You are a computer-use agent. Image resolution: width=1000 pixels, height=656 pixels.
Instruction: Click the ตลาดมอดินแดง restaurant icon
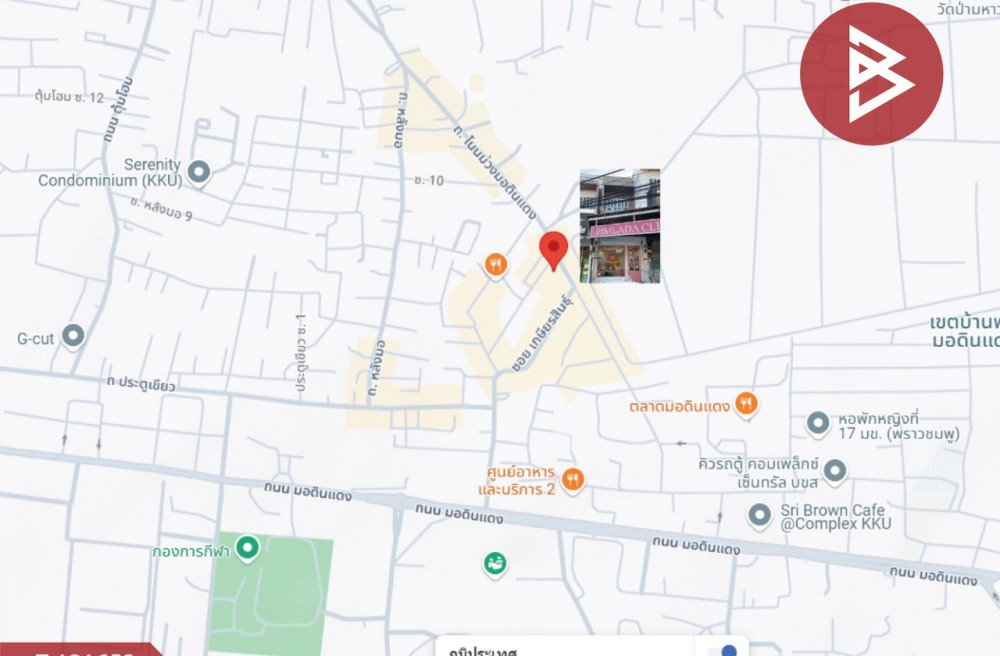[x=746, y=404]
